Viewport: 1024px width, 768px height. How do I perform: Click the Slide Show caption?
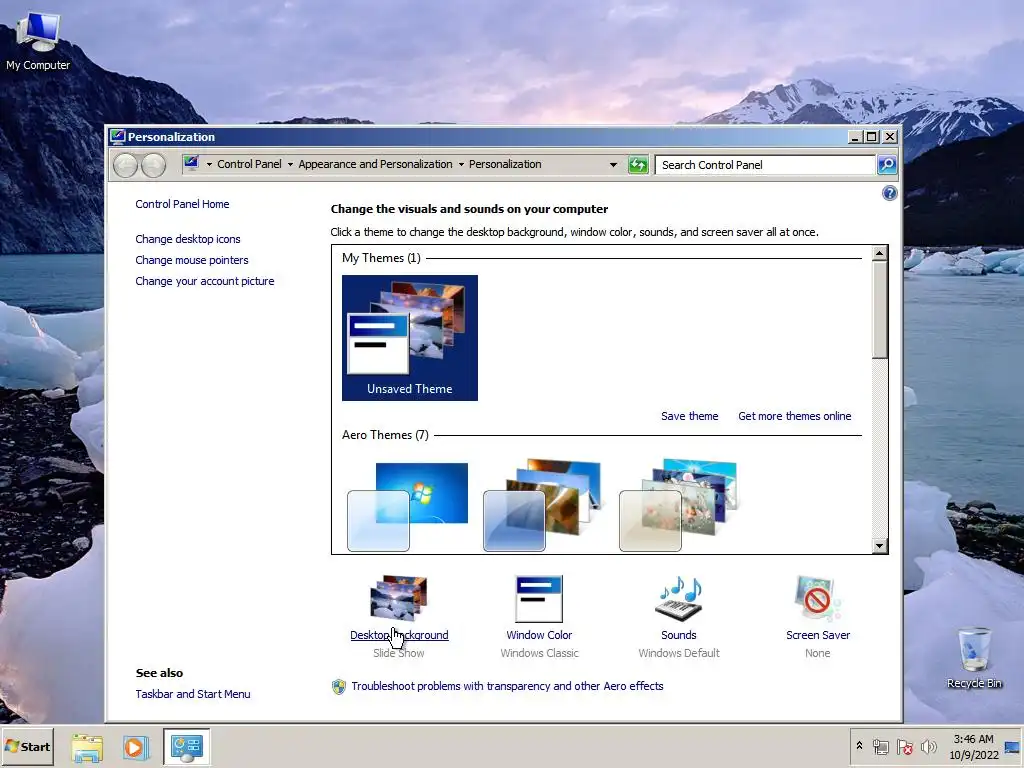398,653
